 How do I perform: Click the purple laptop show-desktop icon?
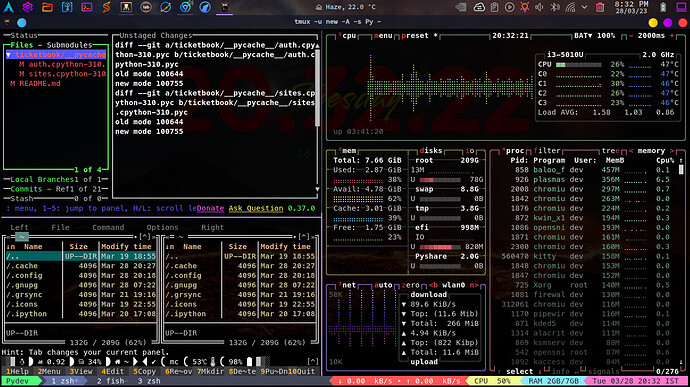click(681, 7)
